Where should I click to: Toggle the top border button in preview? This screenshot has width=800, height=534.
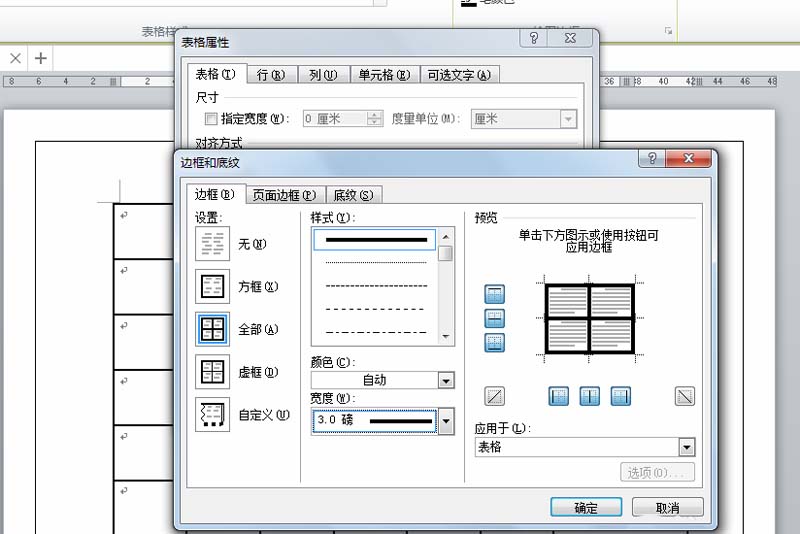pyautogui.click(x=494, y=294)
